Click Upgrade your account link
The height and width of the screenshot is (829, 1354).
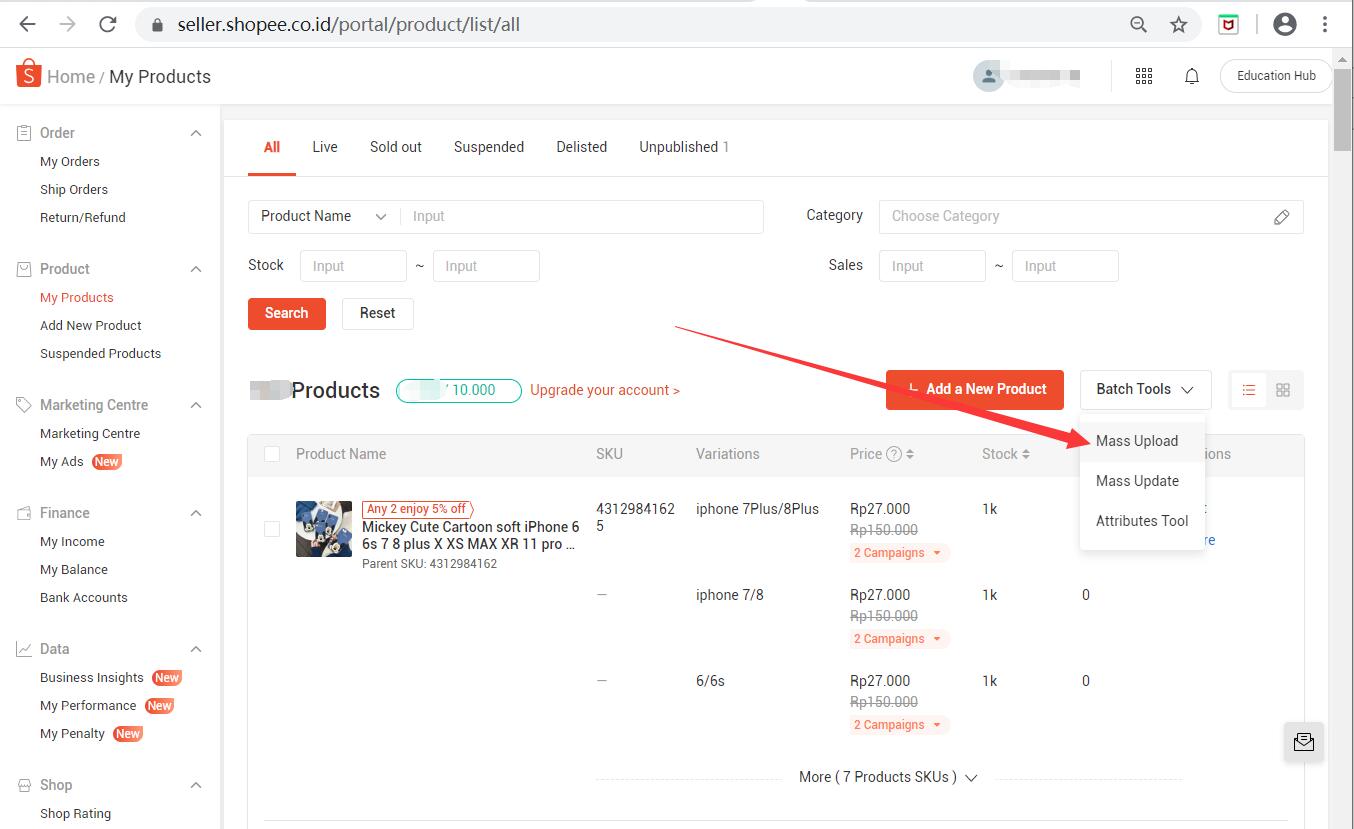605,390
